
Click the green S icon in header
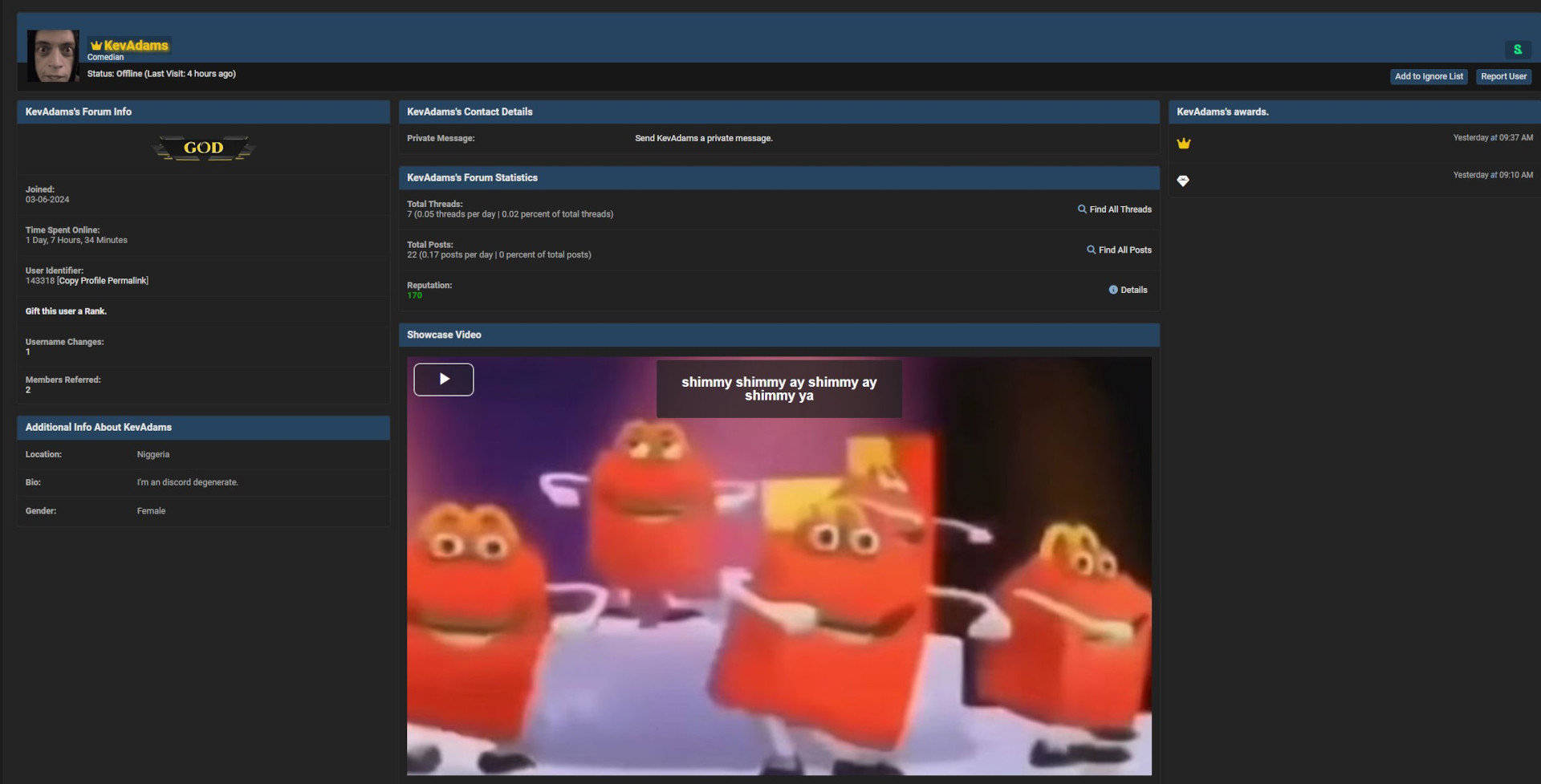pos(1517,50)
